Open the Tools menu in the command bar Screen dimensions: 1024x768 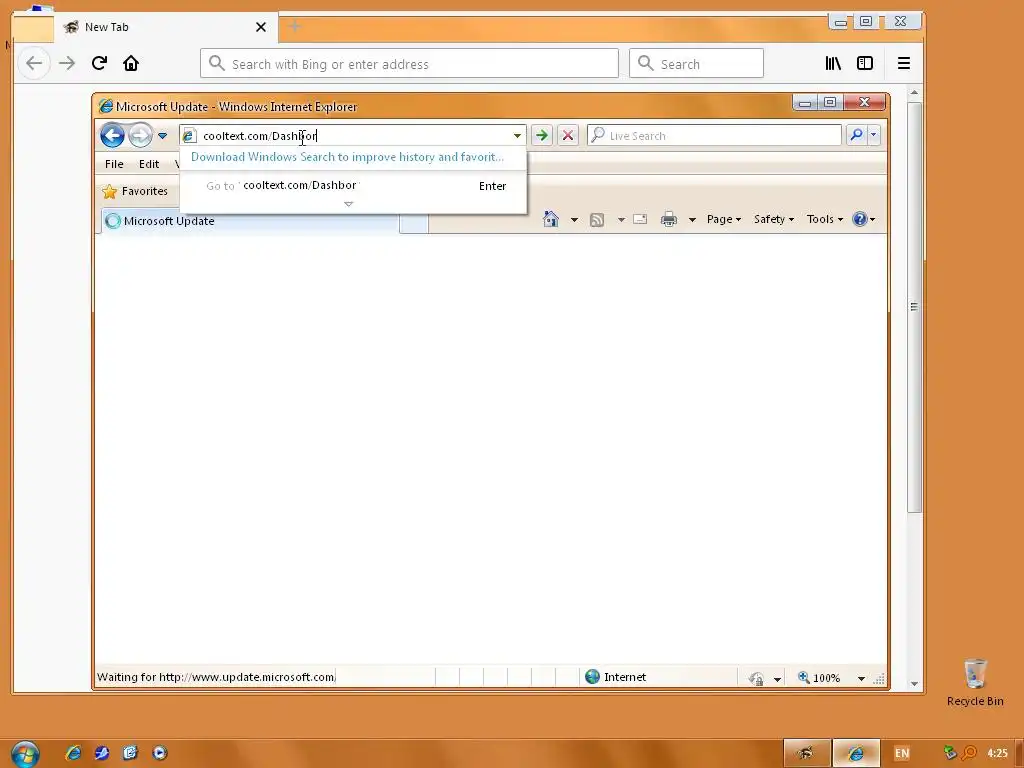point(825,219)
